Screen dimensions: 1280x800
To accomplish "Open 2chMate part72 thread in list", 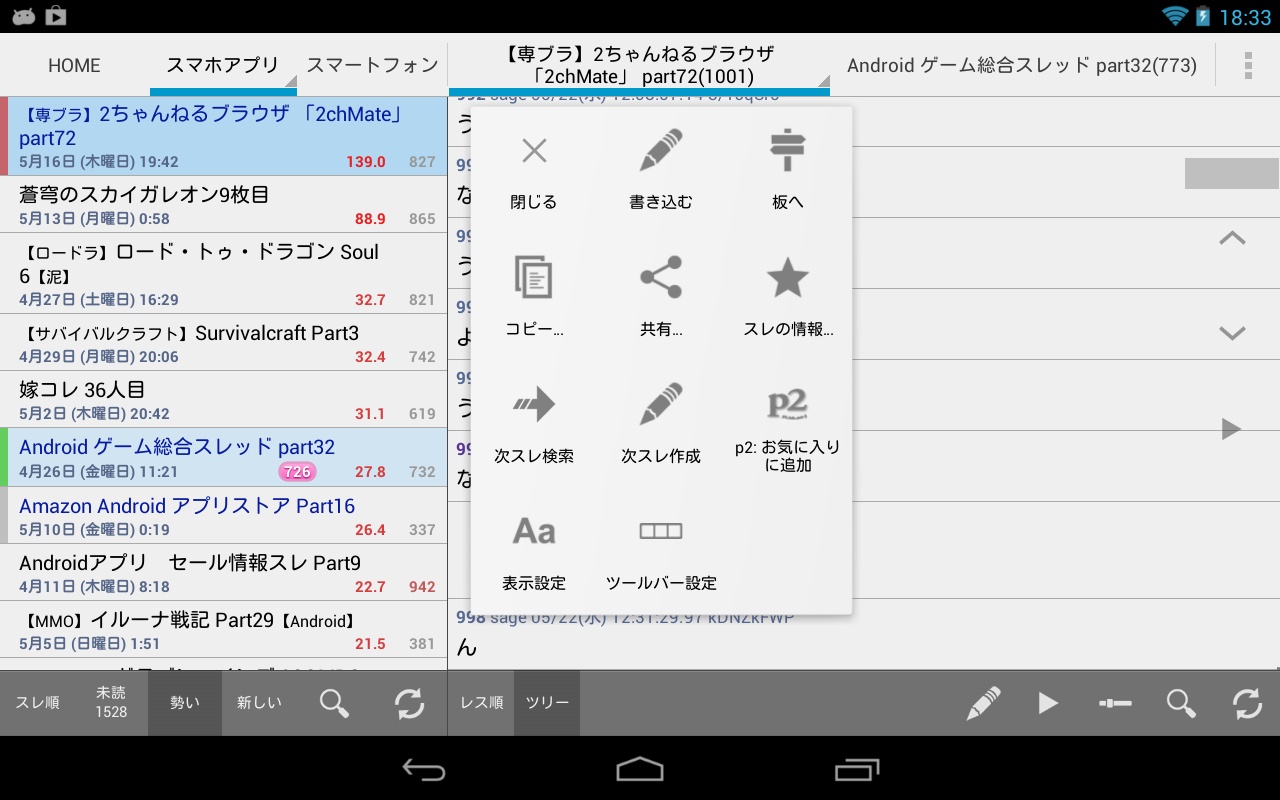I will tap(223, 136).
